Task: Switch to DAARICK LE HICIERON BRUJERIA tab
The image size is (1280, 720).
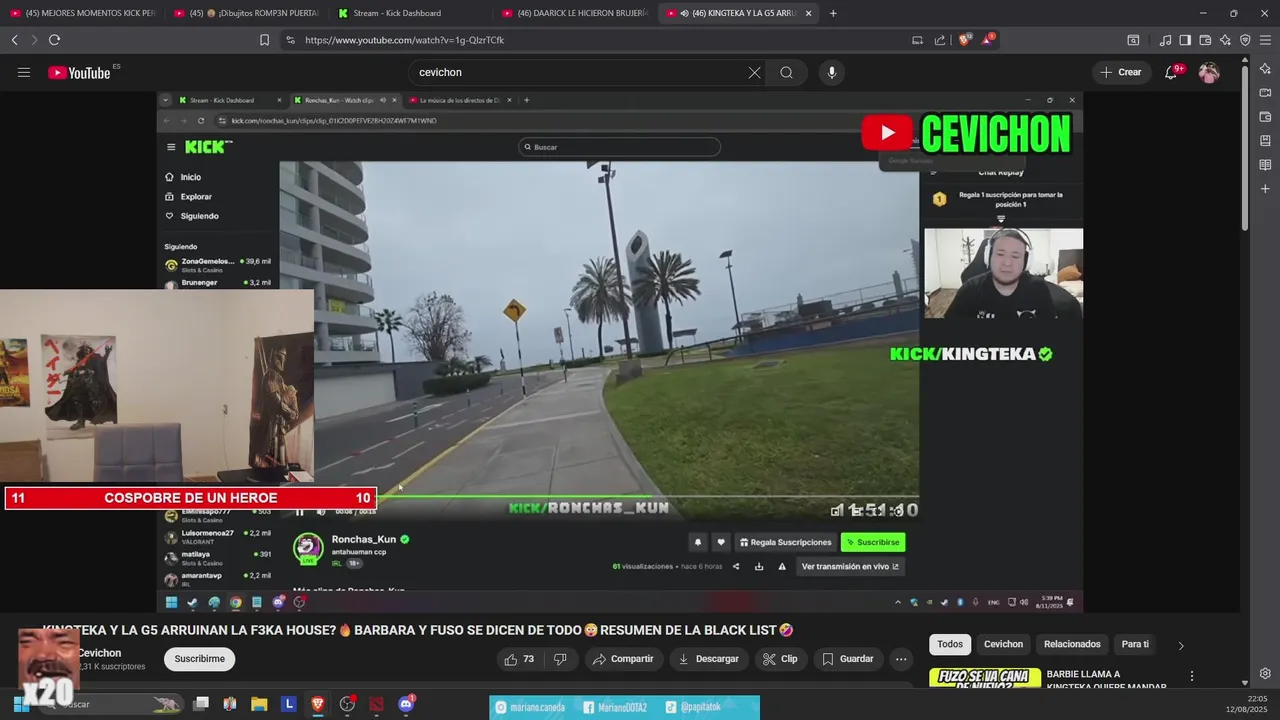Action: click(x=575, y=13)
